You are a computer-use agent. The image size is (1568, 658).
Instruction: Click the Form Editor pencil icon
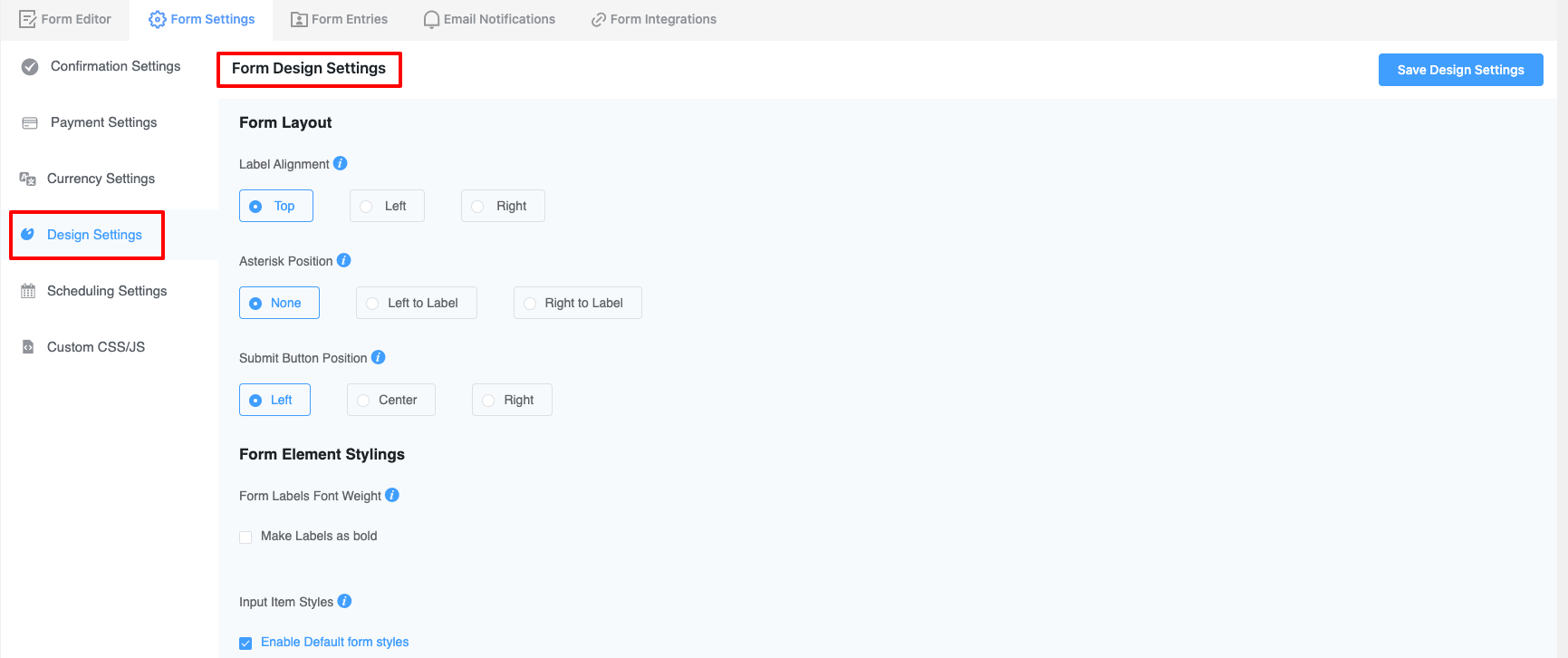[x=28, y=19]
